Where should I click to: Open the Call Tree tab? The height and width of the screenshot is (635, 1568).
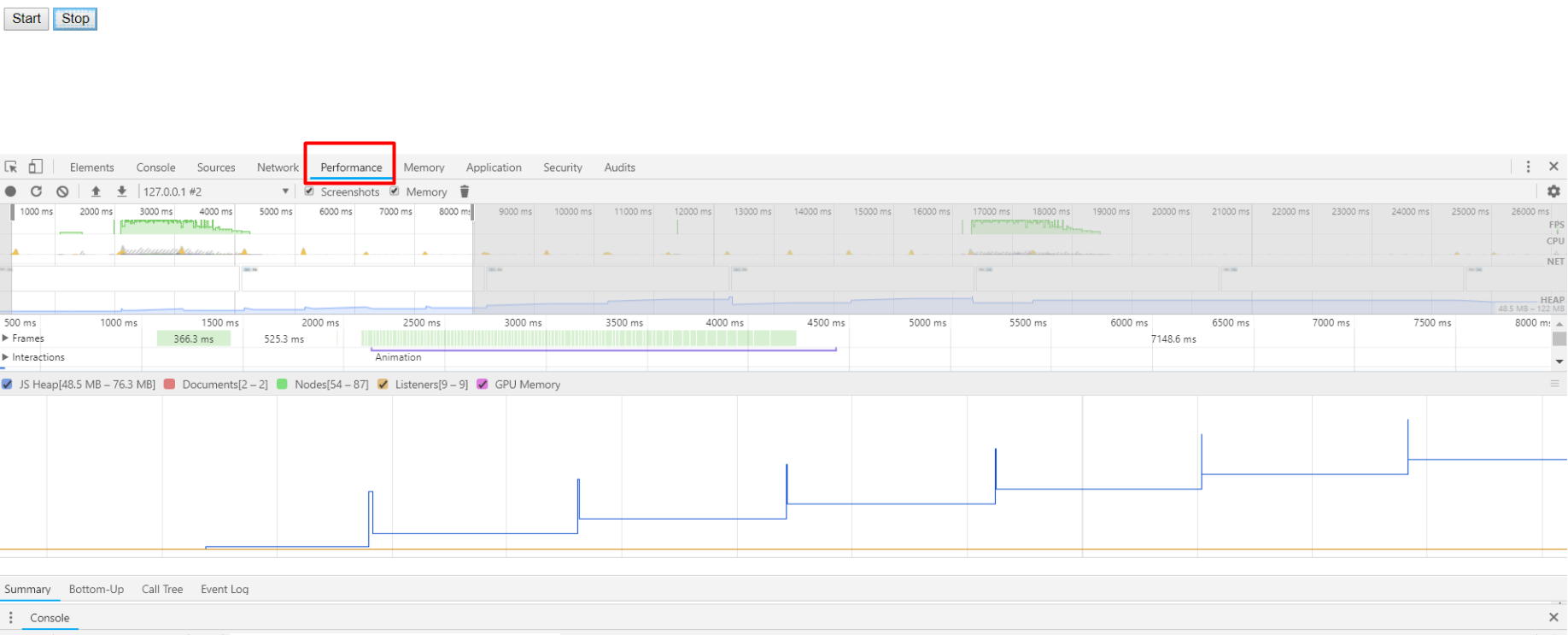162,589
